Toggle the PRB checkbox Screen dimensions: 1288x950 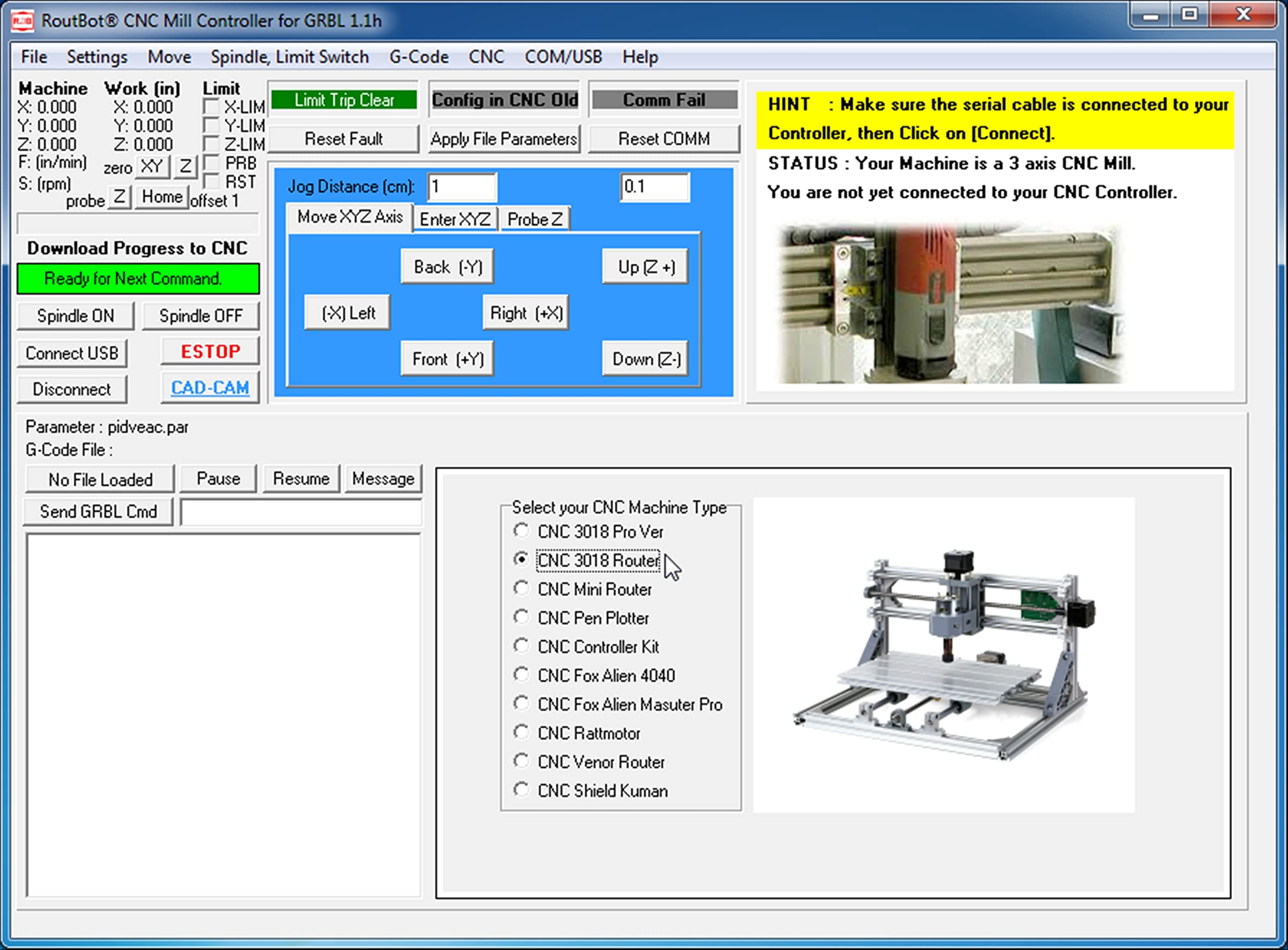211,163
